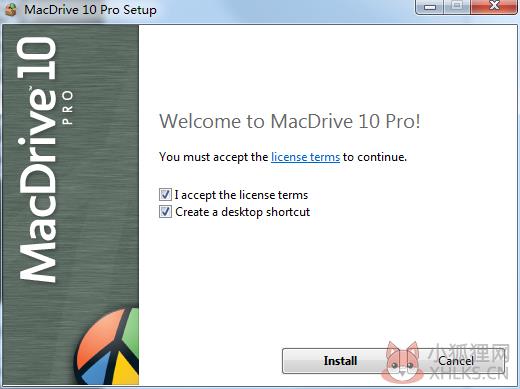Click the disabled maximize window button
Screen dimensions: 520x389
click(x=457, y=7)
